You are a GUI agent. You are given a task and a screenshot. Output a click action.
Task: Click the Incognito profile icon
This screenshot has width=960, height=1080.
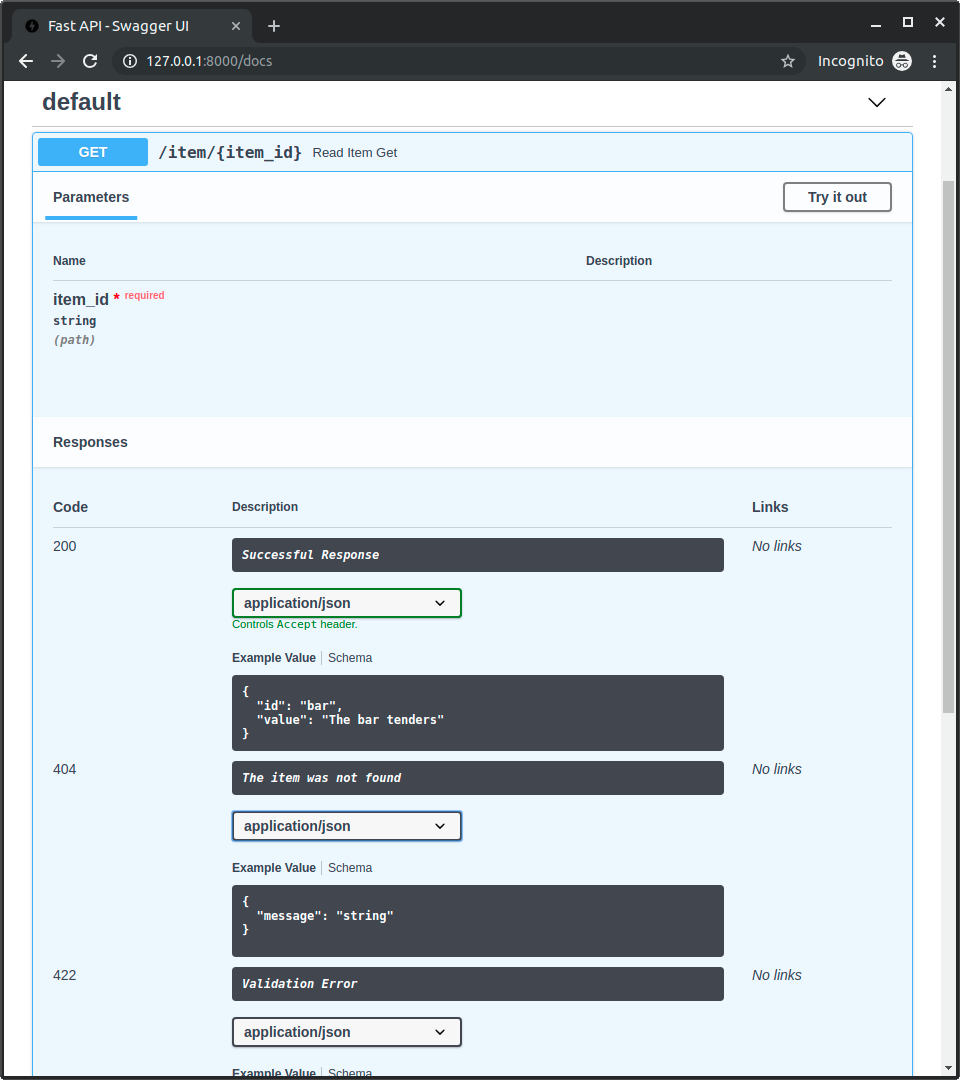tap(902, 61)
